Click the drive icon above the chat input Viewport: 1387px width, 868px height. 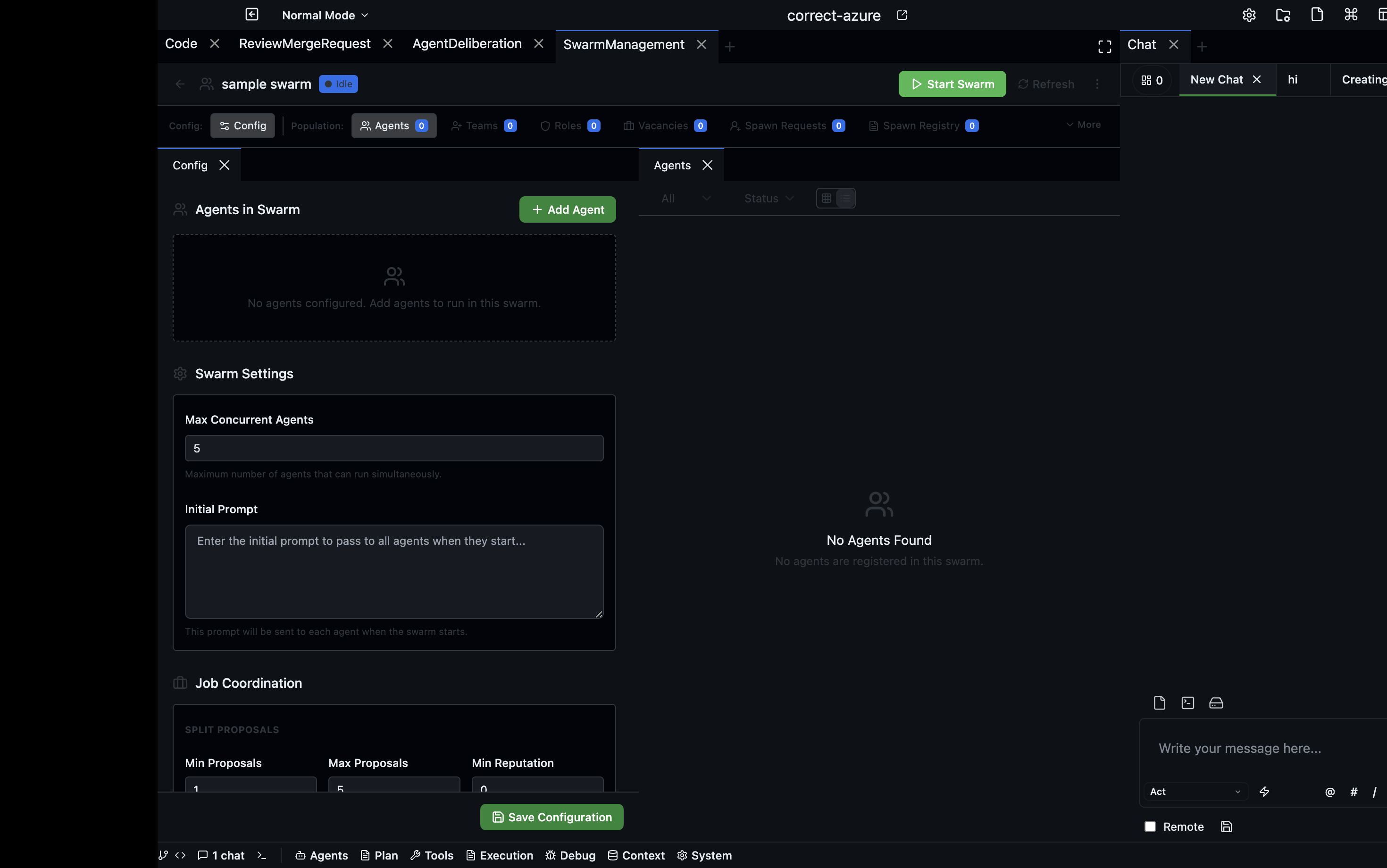click(x=1215, y=703)
